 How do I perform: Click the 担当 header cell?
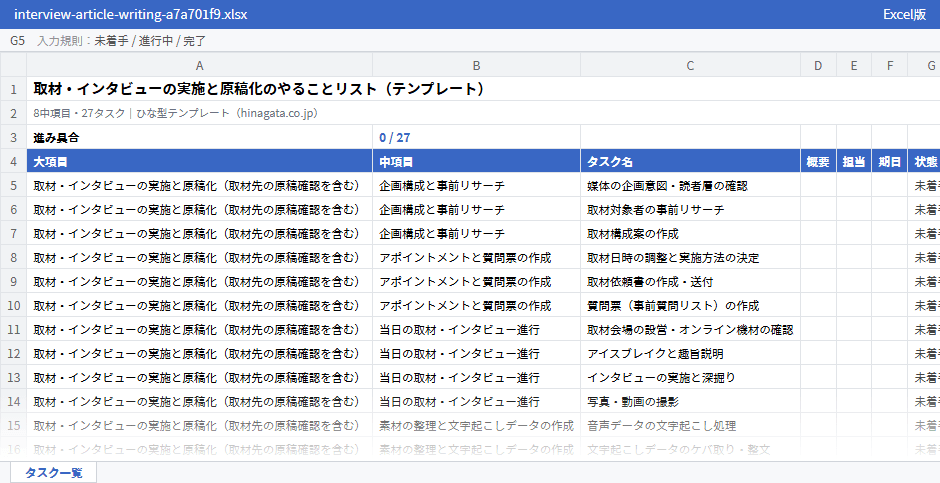coord(854,161)
